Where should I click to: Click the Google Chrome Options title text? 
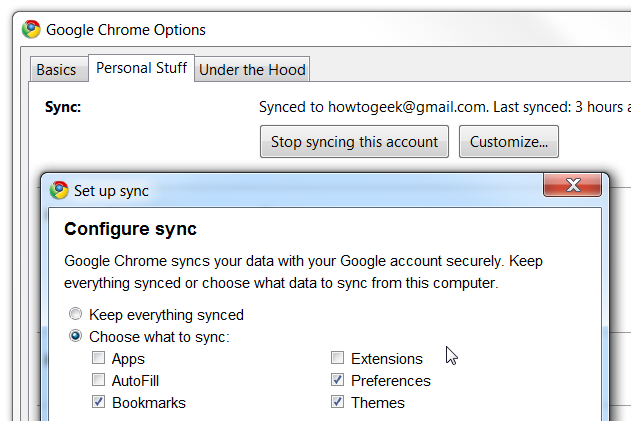tap(126, 30)
